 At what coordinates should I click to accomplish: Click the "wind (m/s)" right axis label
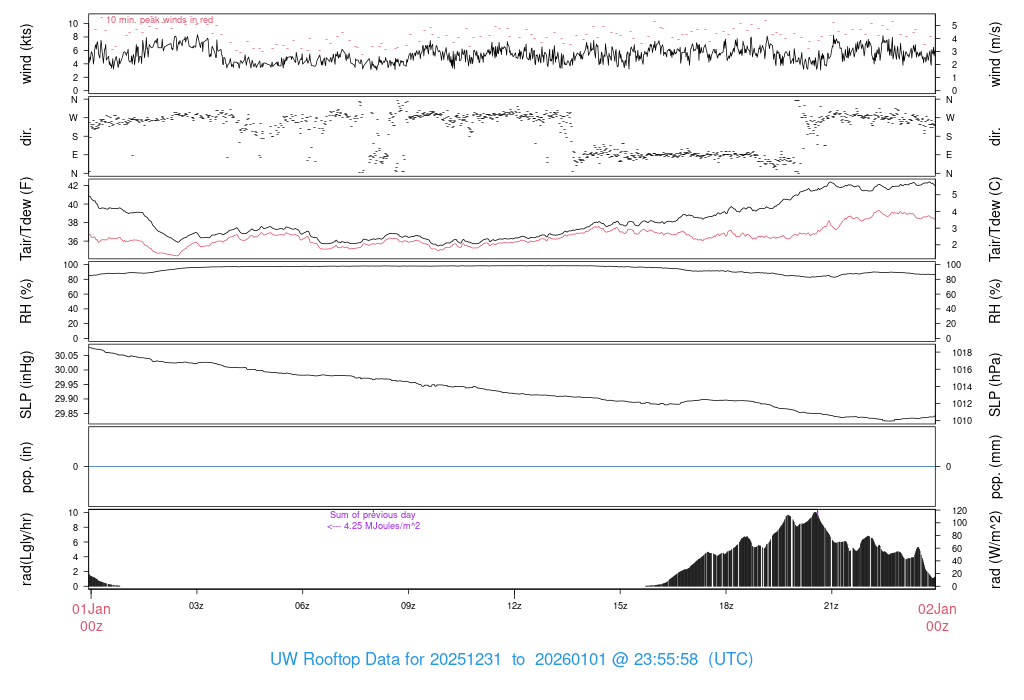(x=995, y=53)
